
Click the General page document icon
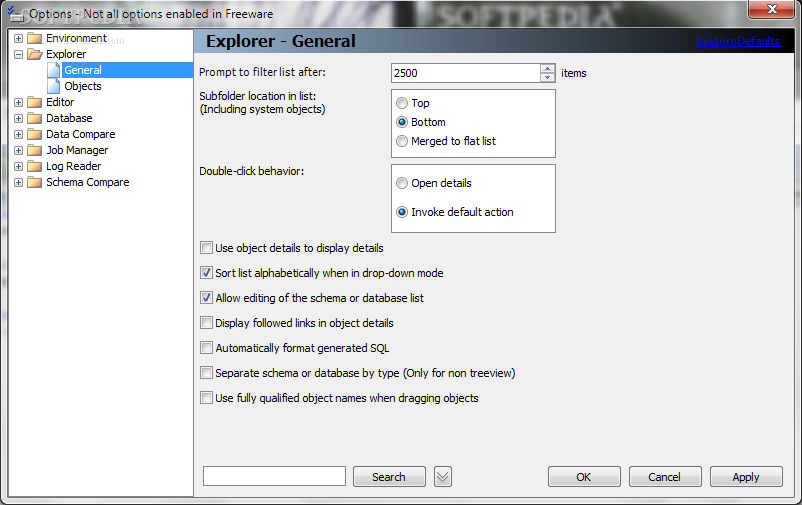tap(54, 70)
